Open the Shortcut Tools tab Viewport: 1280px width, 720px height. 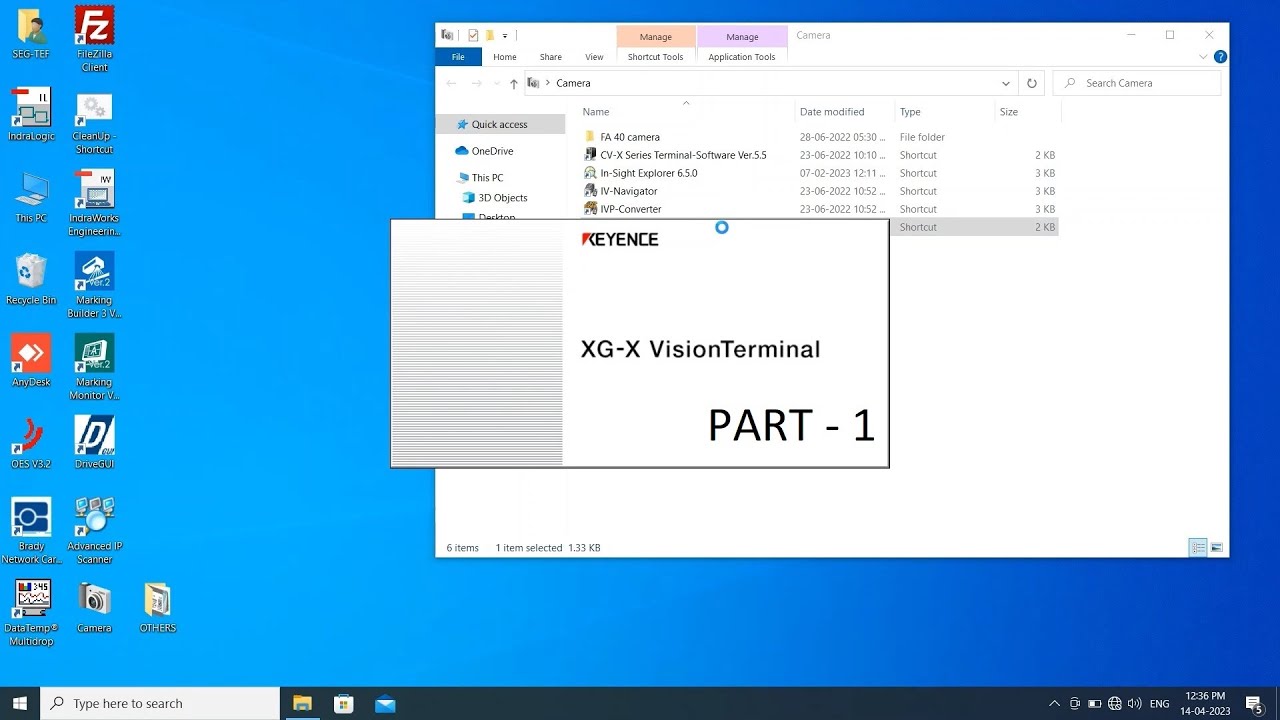(x=655, y=57)
